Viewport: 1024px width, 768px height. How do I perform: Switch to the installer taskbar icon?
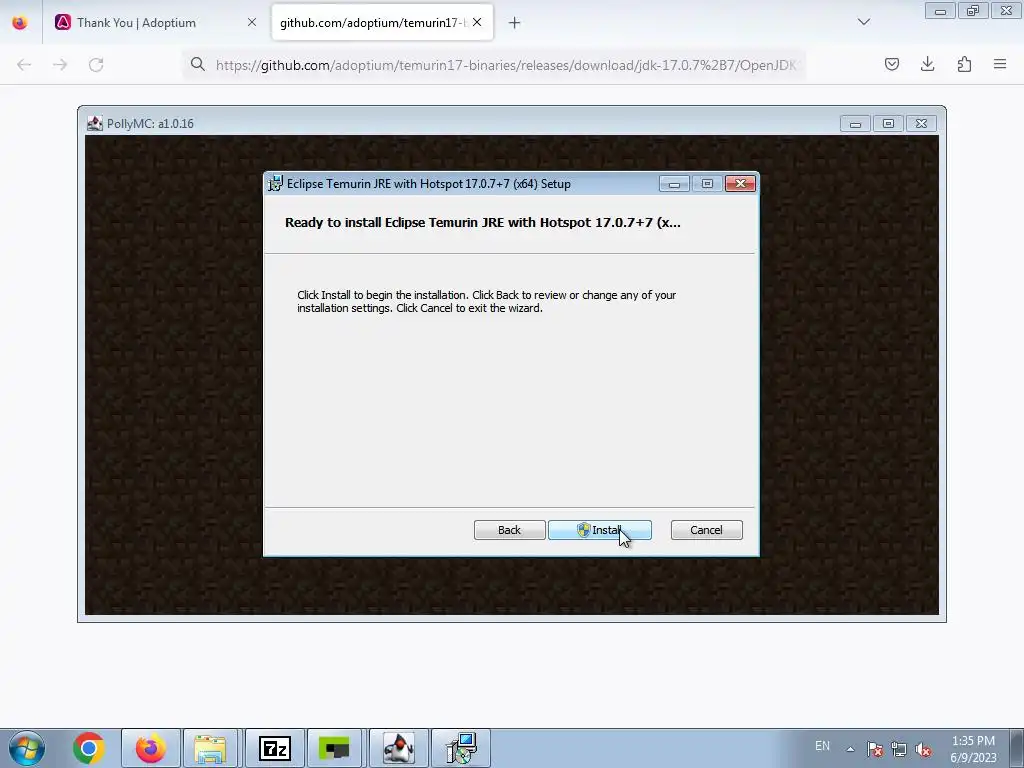(461, 748)
